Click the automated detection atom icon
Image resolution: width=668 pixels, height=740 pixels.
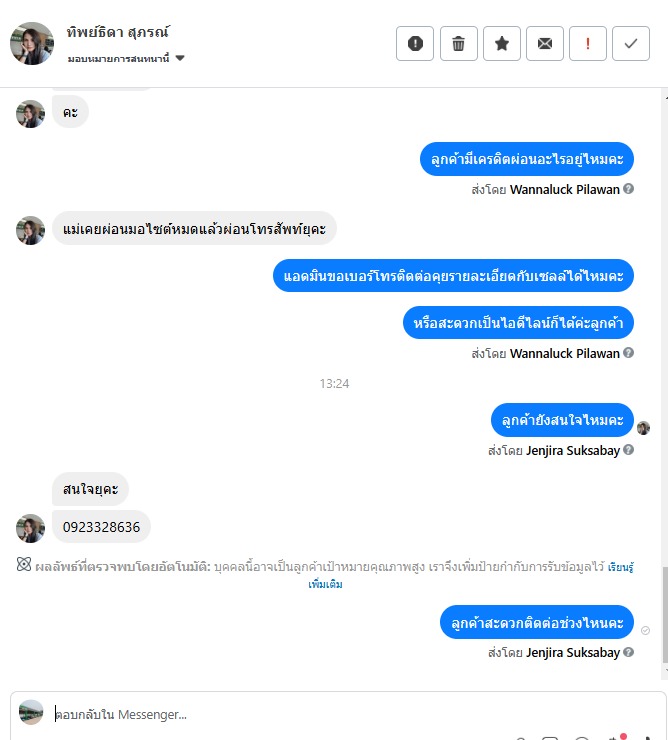24,564
